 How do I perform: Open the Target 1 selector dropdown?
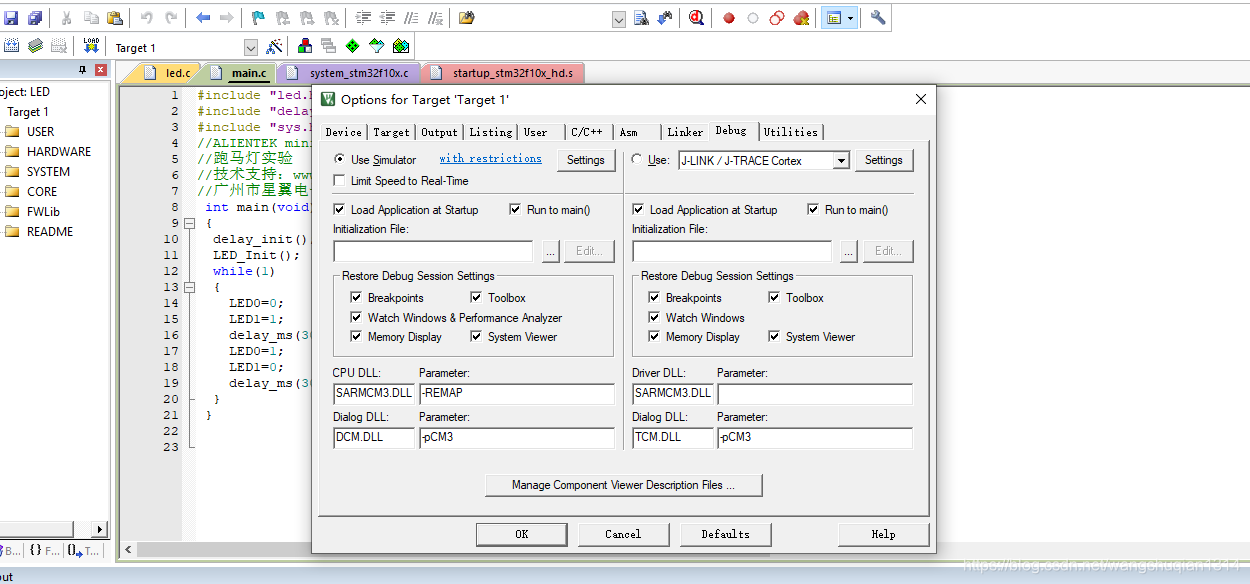(x=250, y=46)
